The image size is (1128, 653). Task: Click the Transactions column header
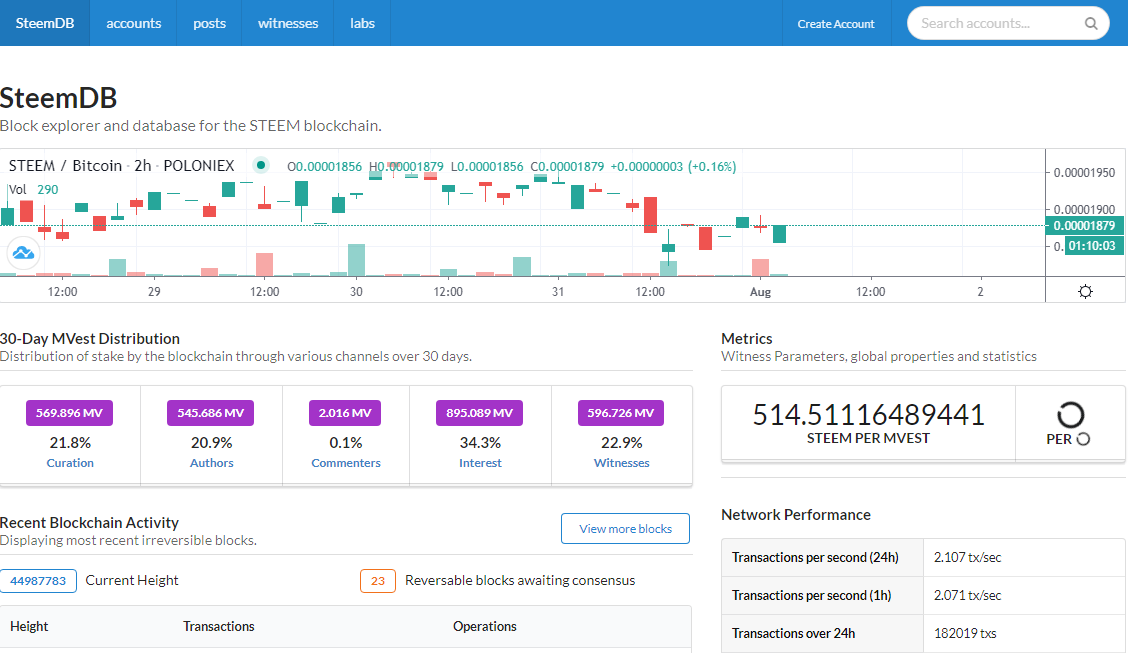219,626
